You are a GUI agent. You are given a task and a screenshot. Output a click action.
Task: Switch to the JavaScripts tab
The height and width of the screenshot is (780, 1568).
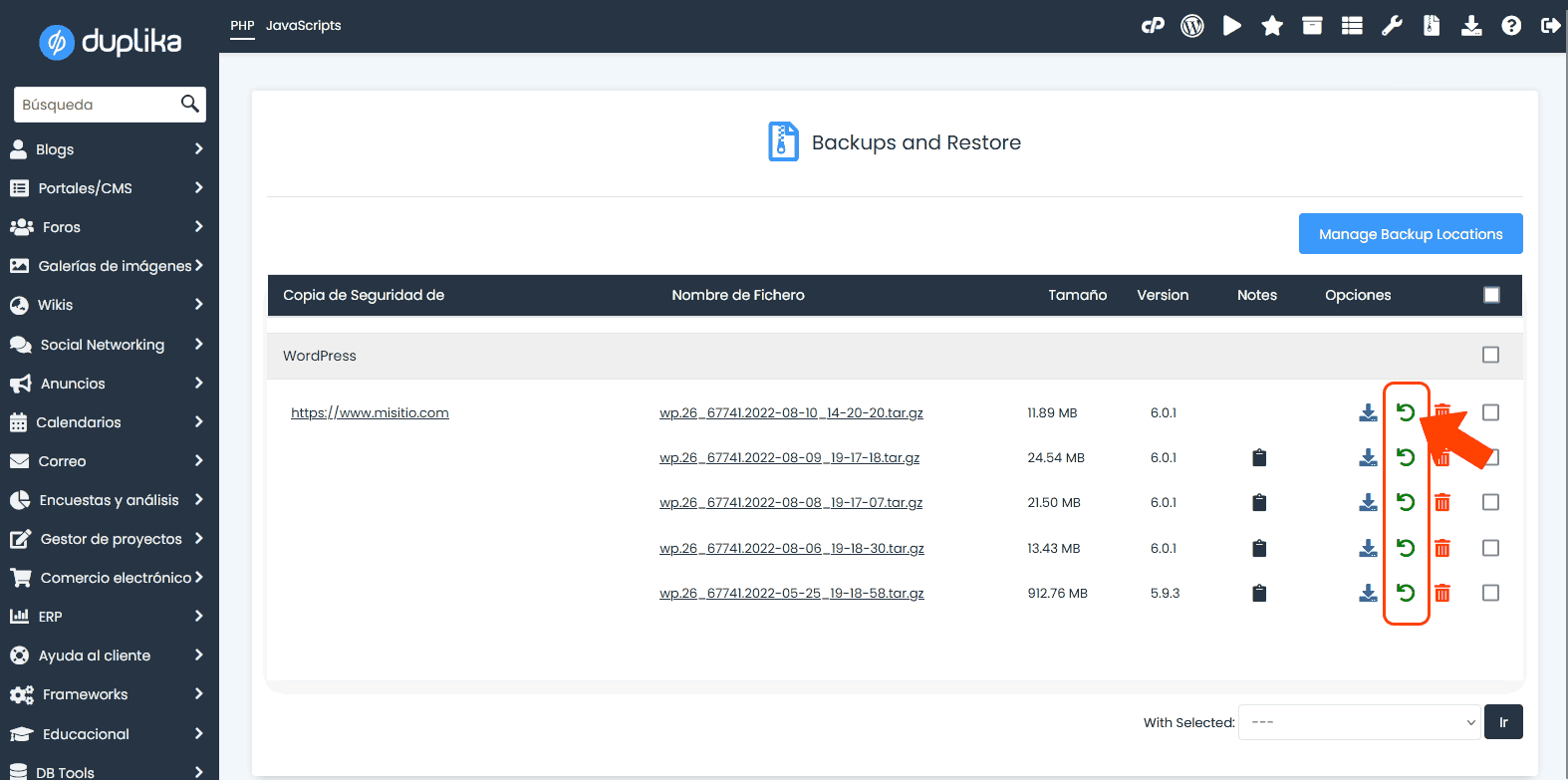pos(303,26)
